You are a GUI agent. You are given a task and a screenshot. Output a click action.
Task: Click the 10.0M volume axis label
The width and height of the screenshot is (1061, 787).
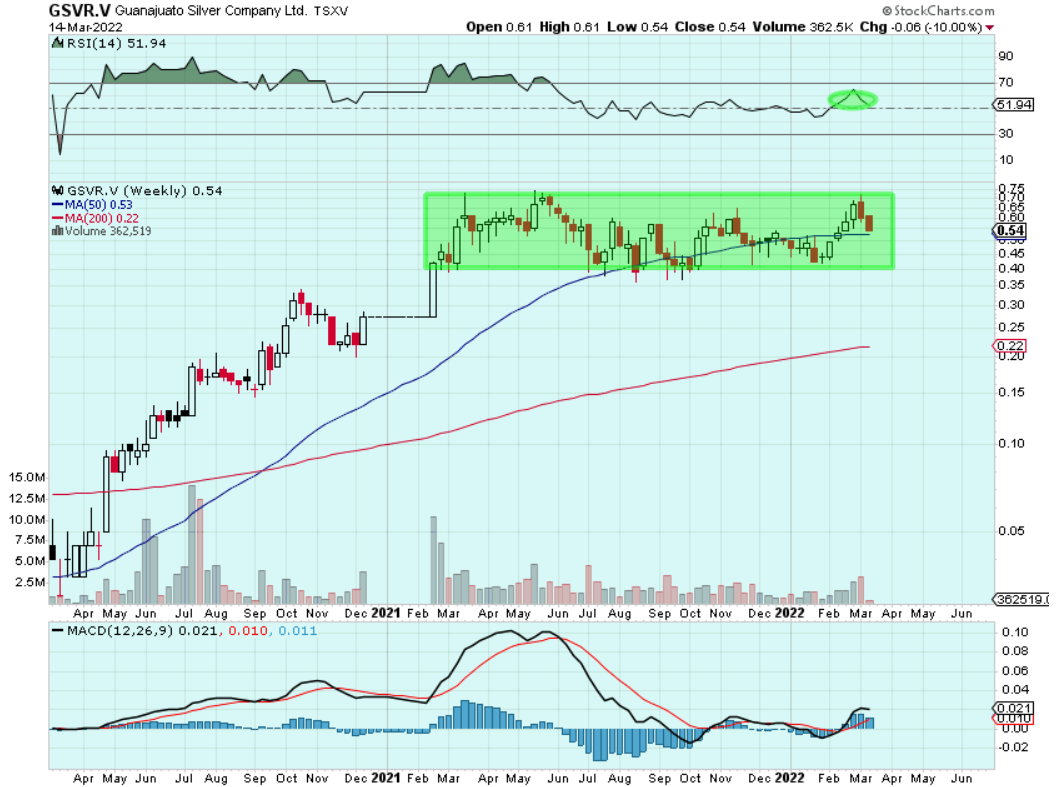click(27, 520)
